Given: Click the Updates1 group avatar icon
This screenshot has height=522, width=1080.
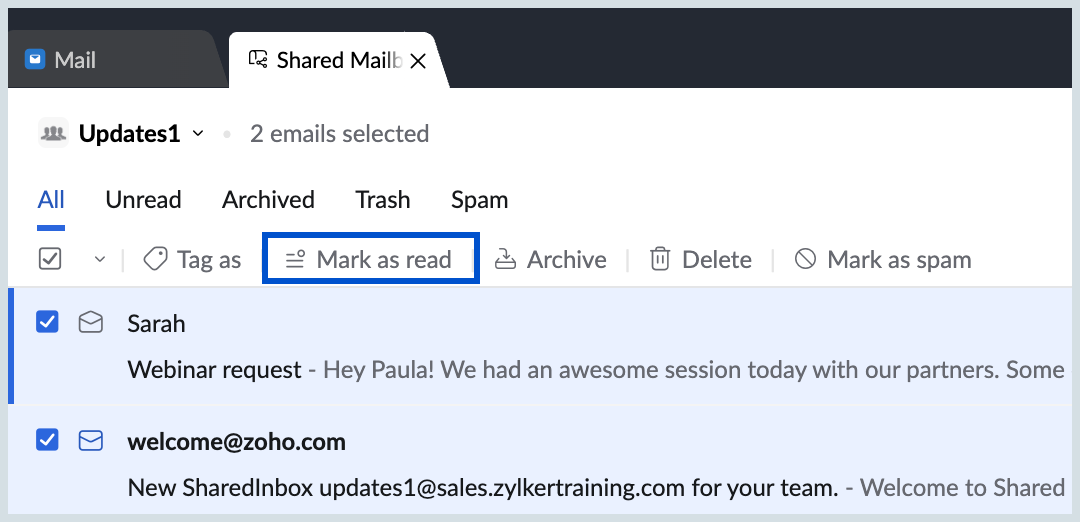Looking at the screenshot, I should click(53, 133).
